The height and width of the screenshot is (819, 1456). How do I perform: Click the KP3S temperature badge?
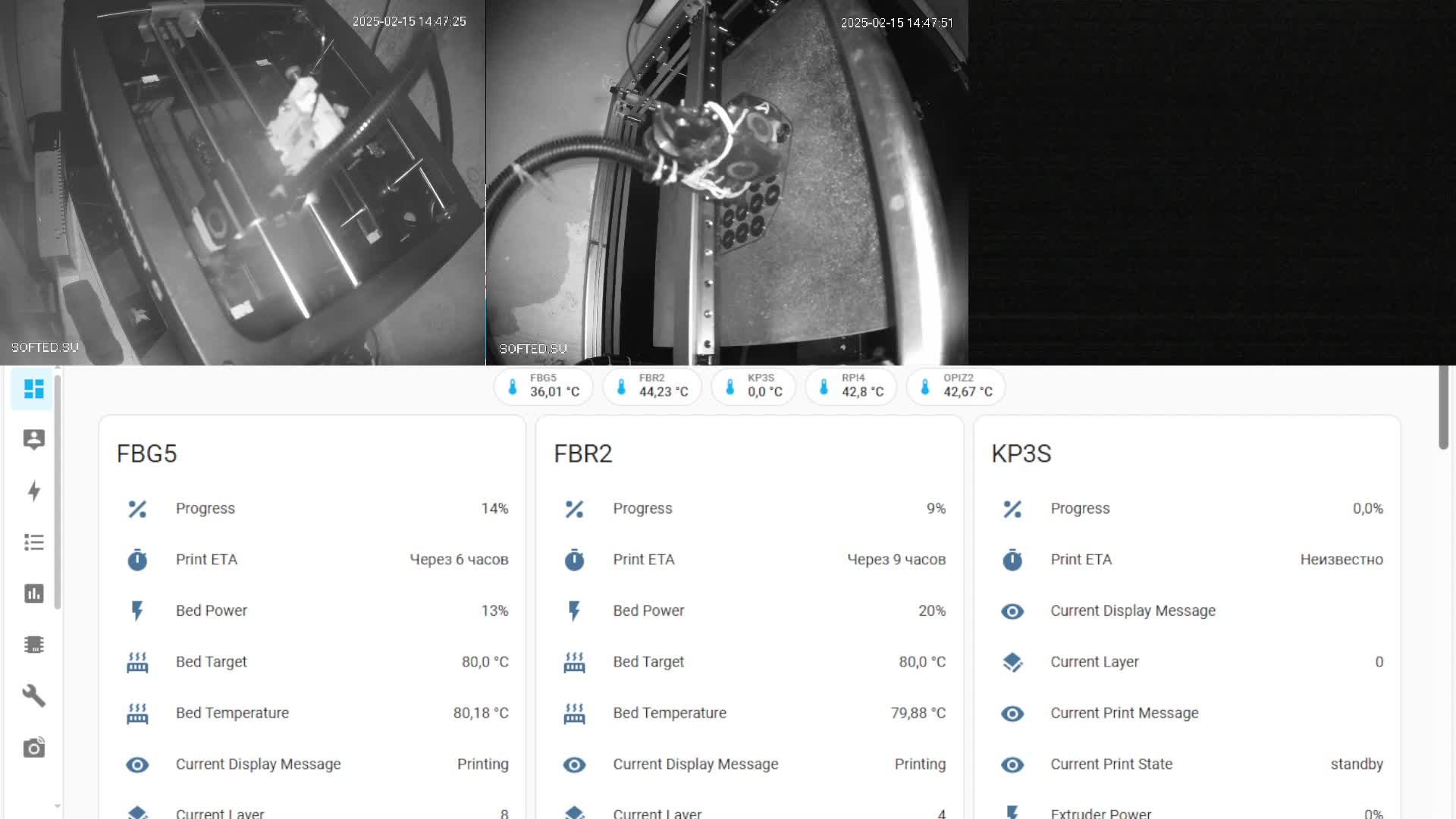(x=753, y=387)
